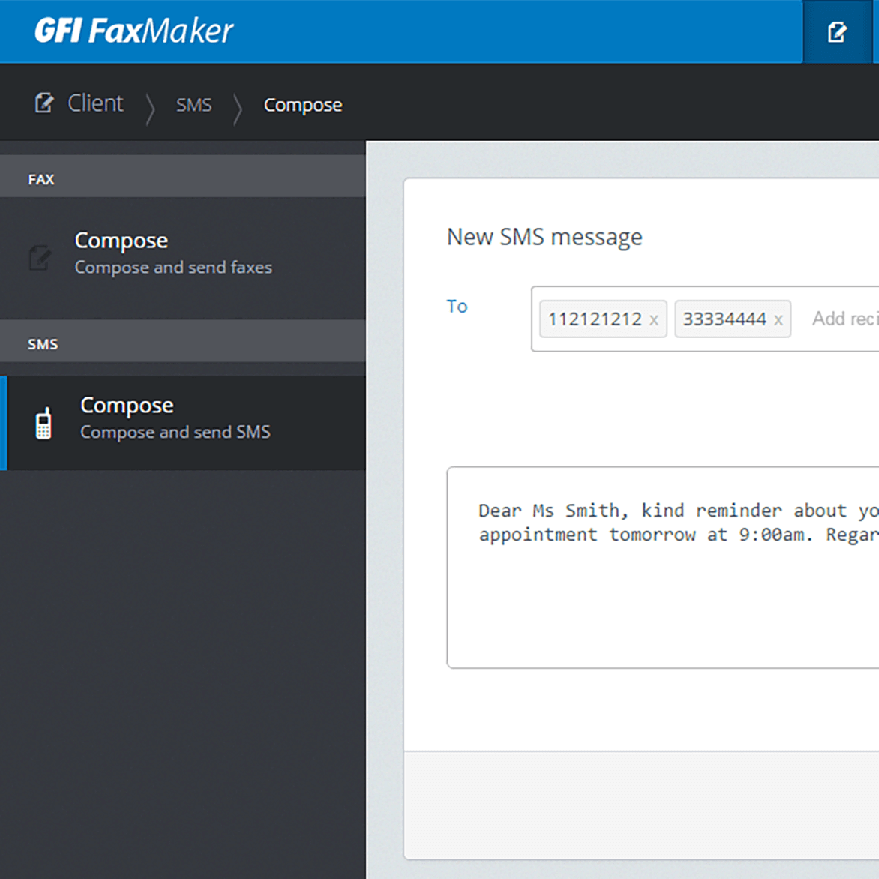Select the 33334444 recipient tag
879x879 pixels.
(x=724, y=319)
